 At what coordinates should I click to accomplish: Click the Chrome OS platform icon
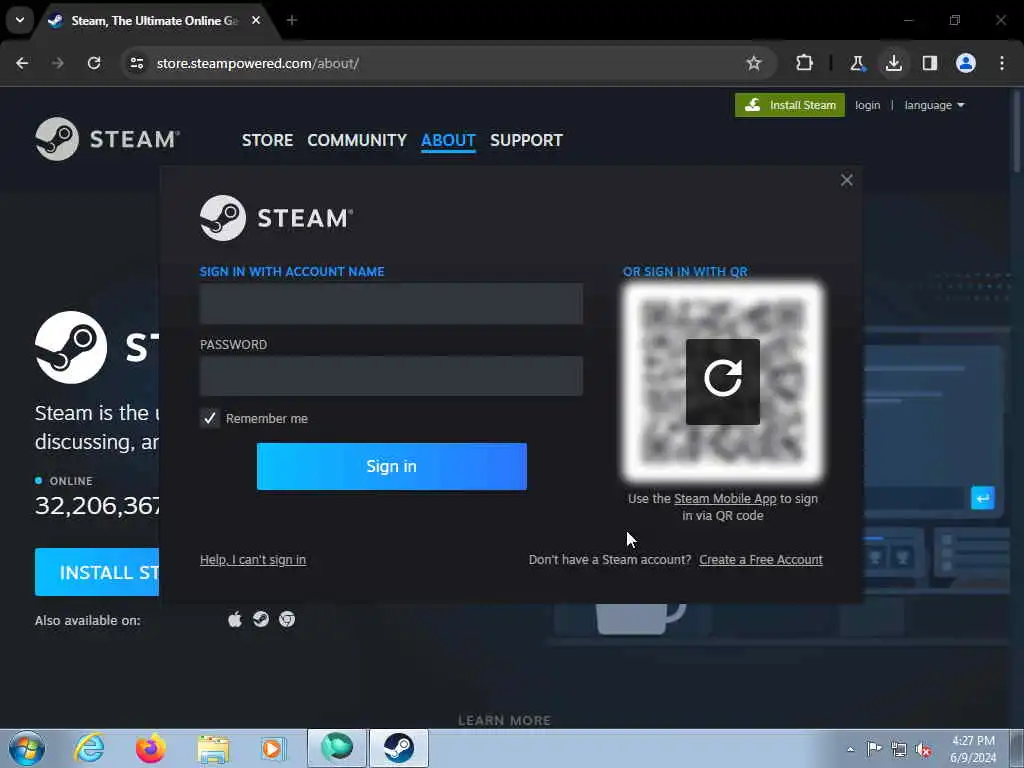(287, 618)
